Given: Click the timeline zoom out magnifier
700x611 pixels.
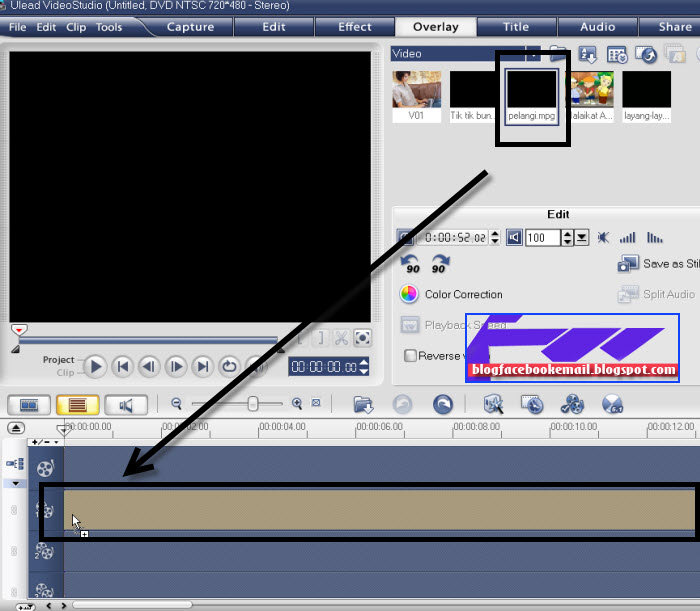Looking at the screenshot, I should (177, 404).
